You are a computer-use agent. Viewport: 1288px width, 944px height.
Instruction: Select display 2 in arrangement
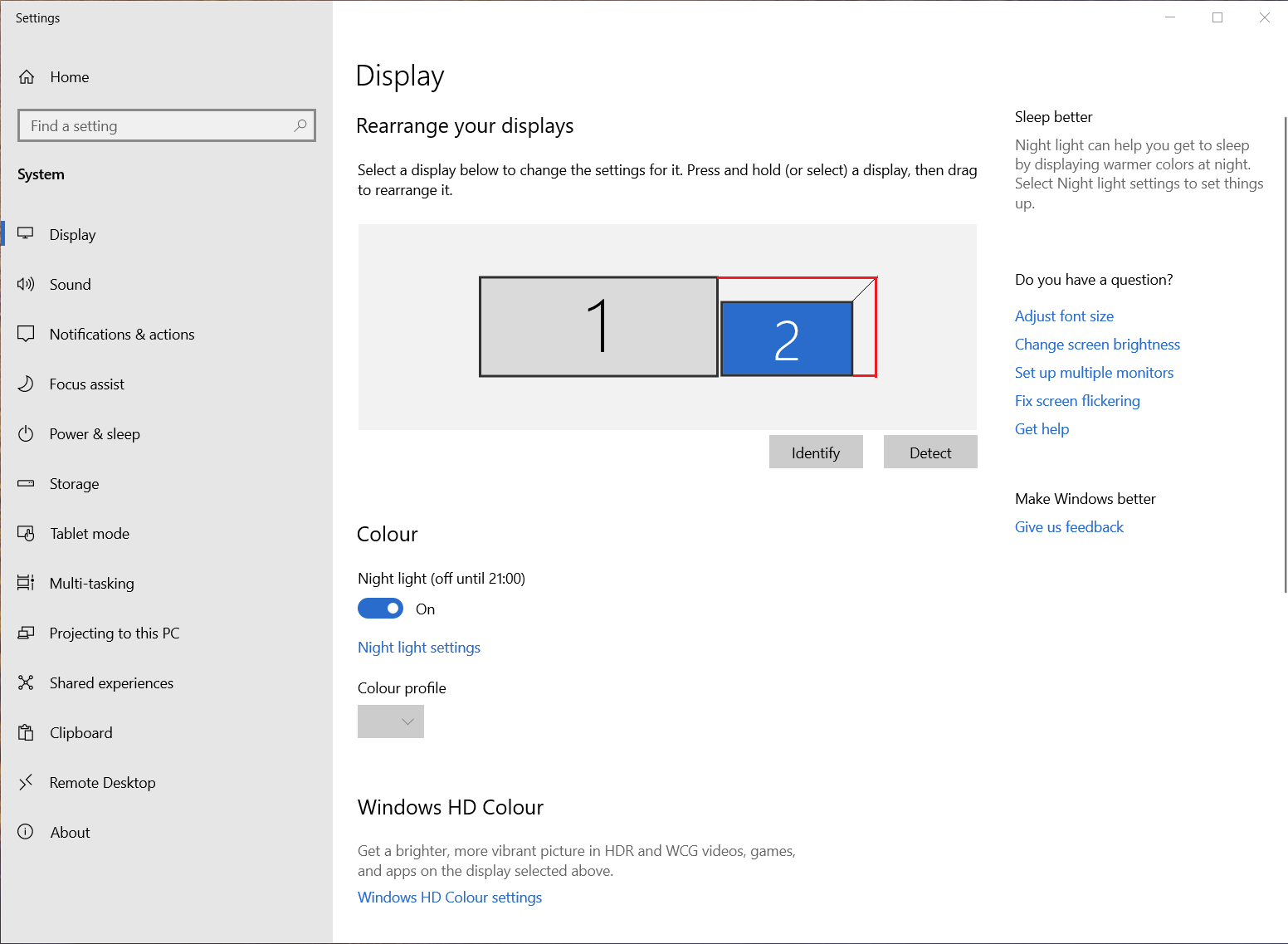(x=787, y=339)
